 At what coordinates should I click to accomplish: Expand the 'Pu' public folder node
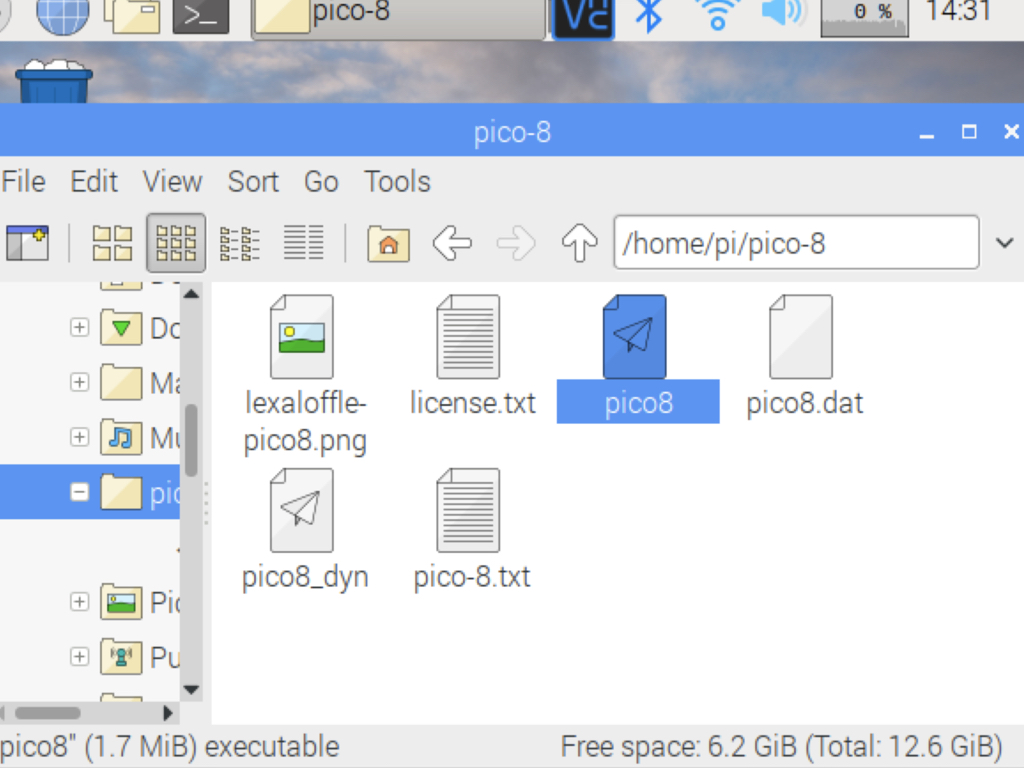79,656
